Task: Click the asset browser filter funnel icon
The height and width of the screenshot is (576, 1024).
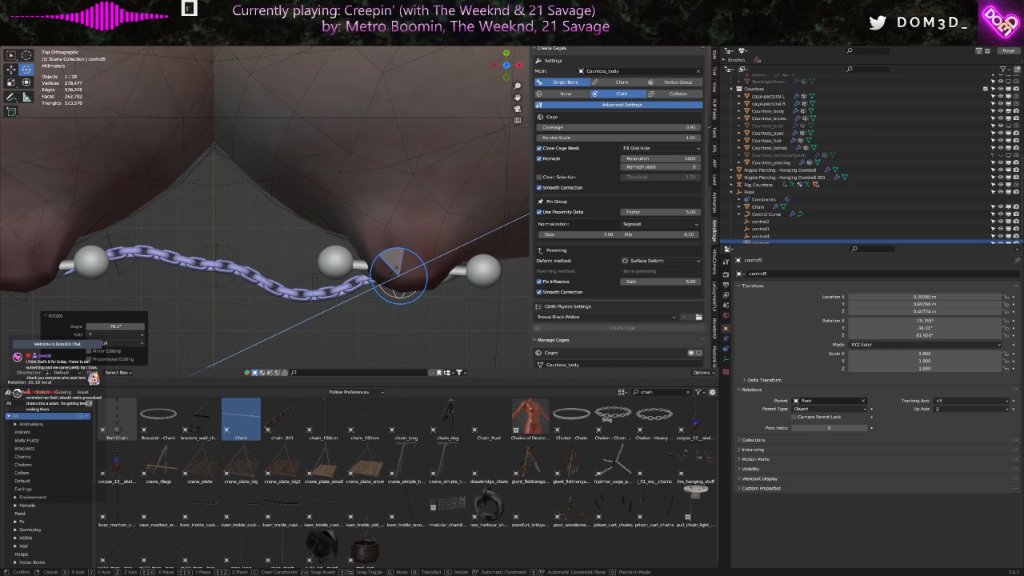Action: pos(698,392)
